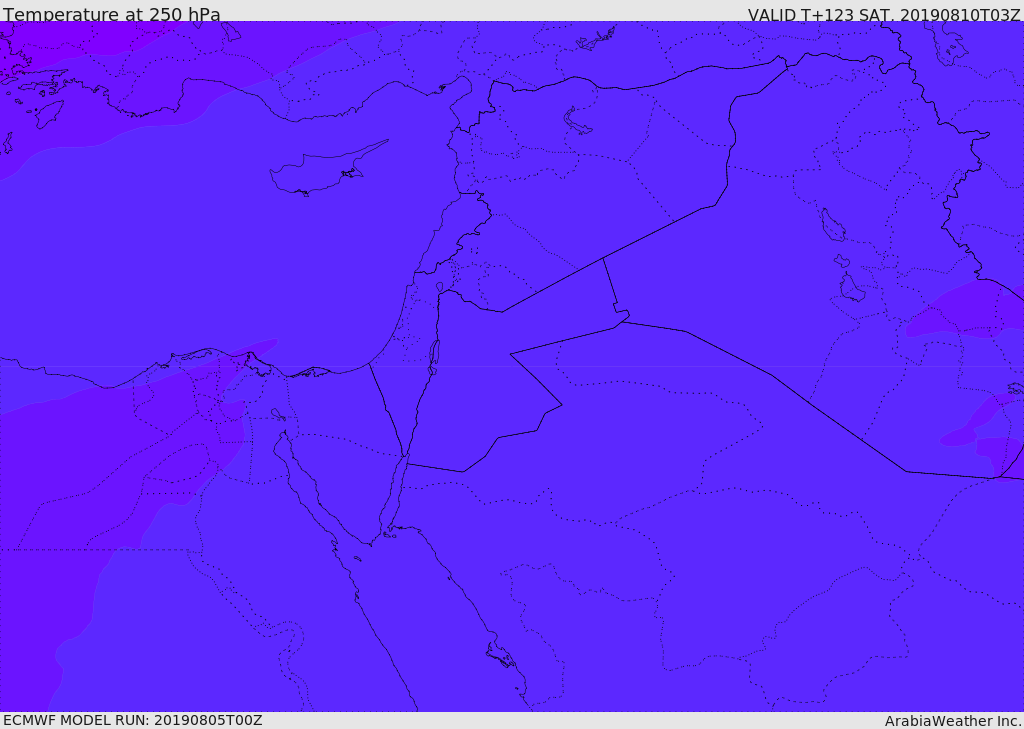
Task: Click the Dead Sea outline
Action: (x=434, y=354)
